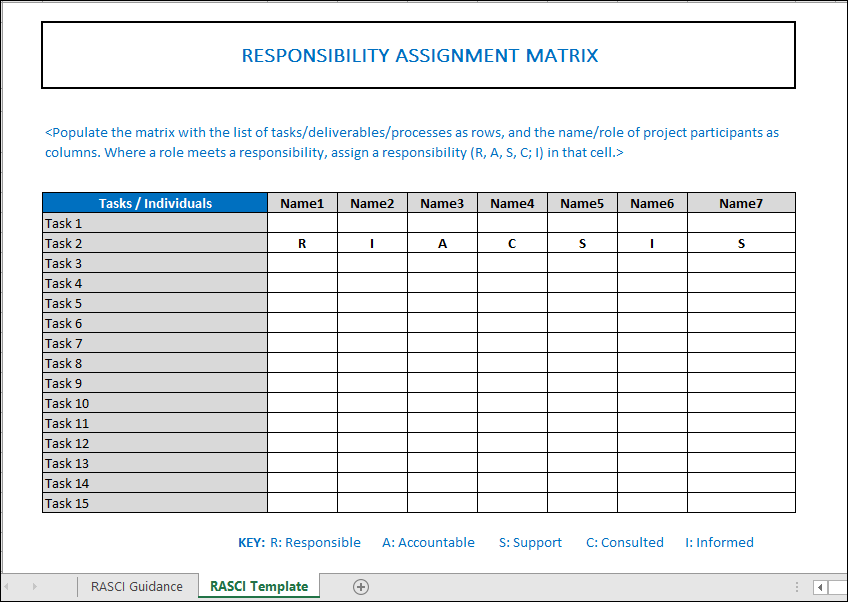Select the A cell under Name3
Viewport: 848px width, 602px height.
click(442, 243)
